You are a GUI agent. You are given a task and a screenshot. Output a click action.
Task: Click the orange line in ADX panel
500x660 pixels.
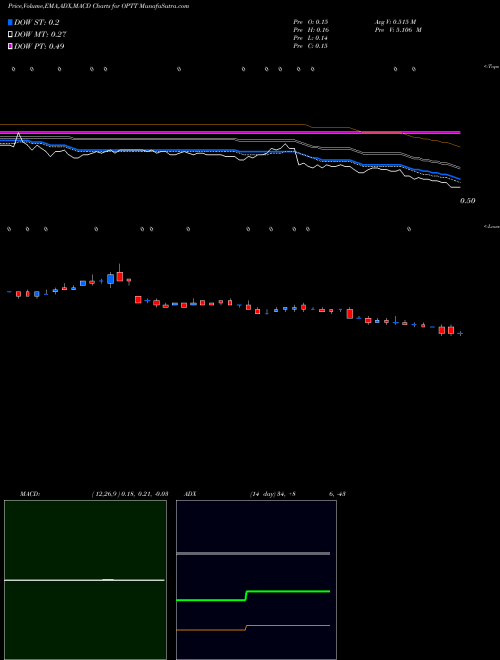[253, 628]
